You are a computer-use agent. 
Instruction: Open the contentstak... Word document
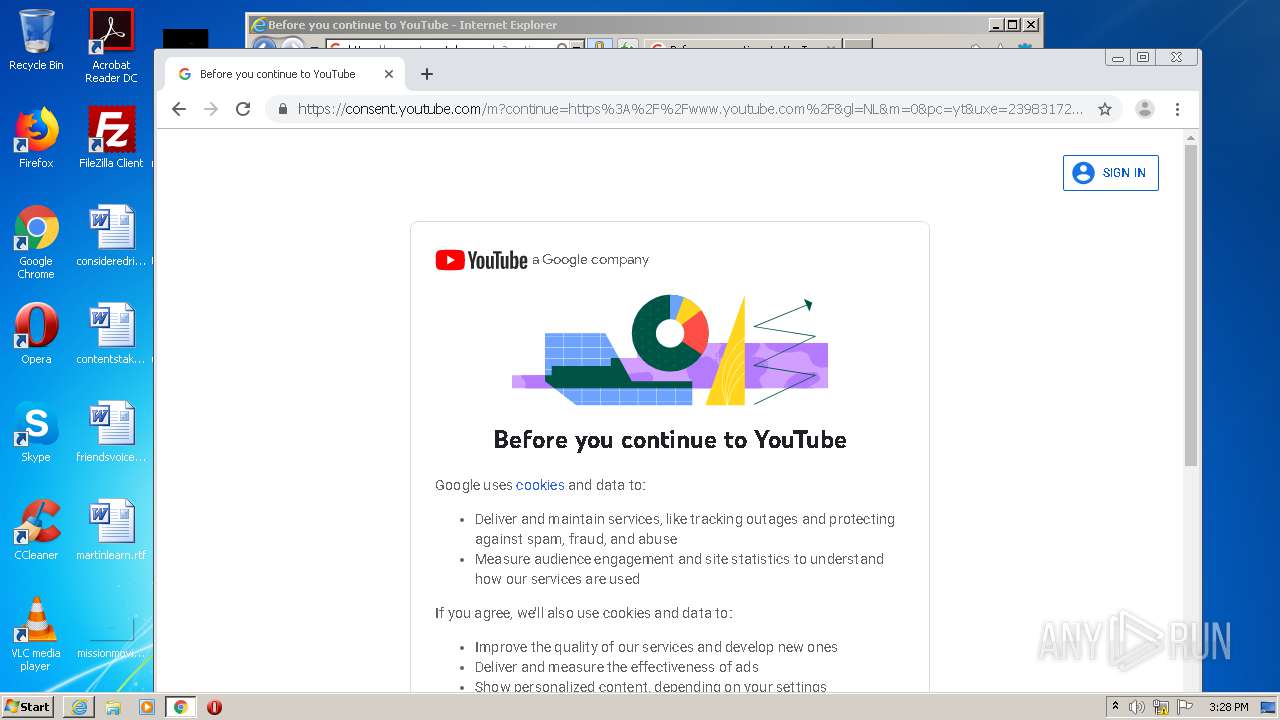click(x=111, y=334)
